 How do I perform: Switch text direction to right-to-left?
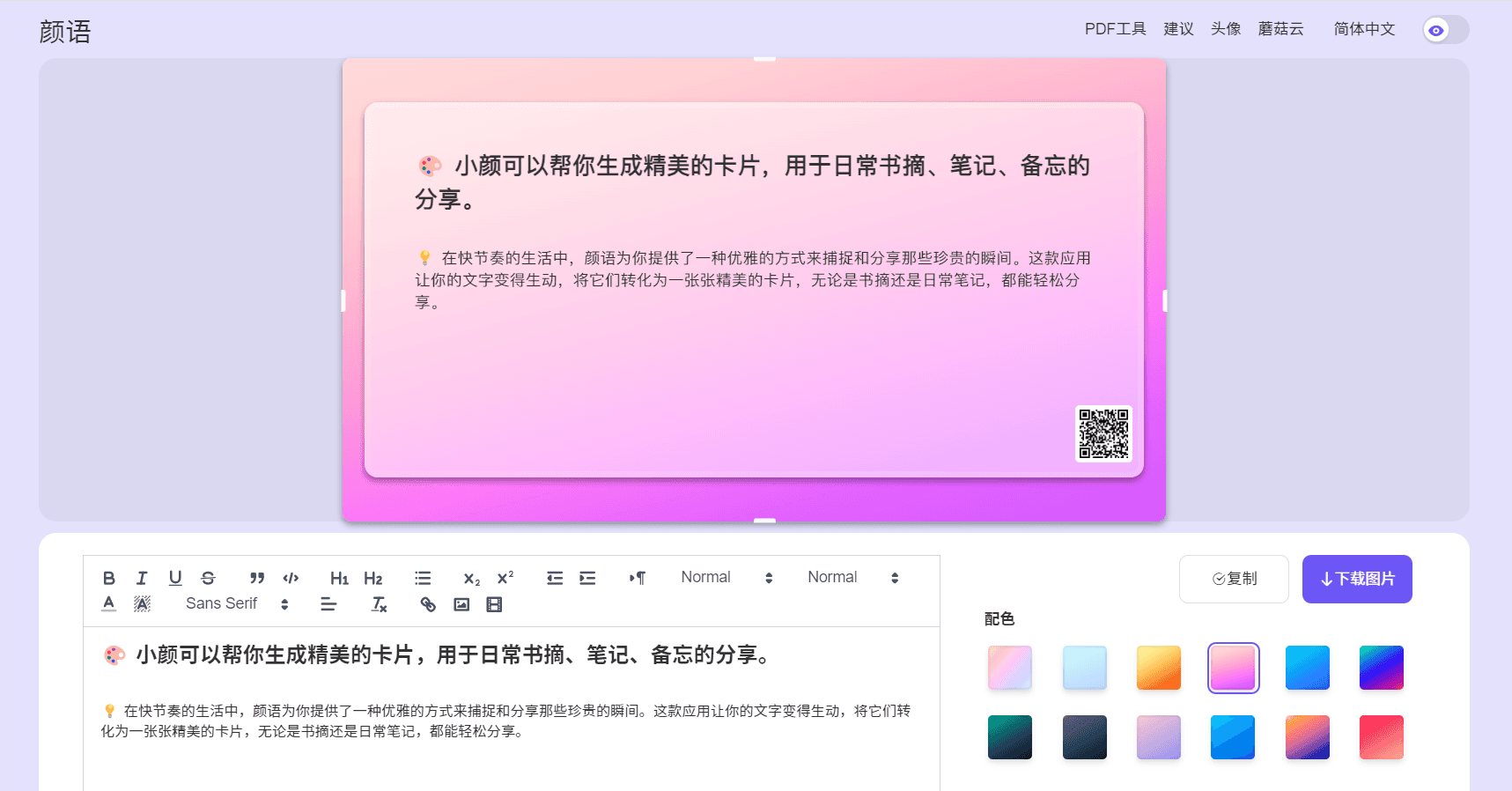(637, 578)
